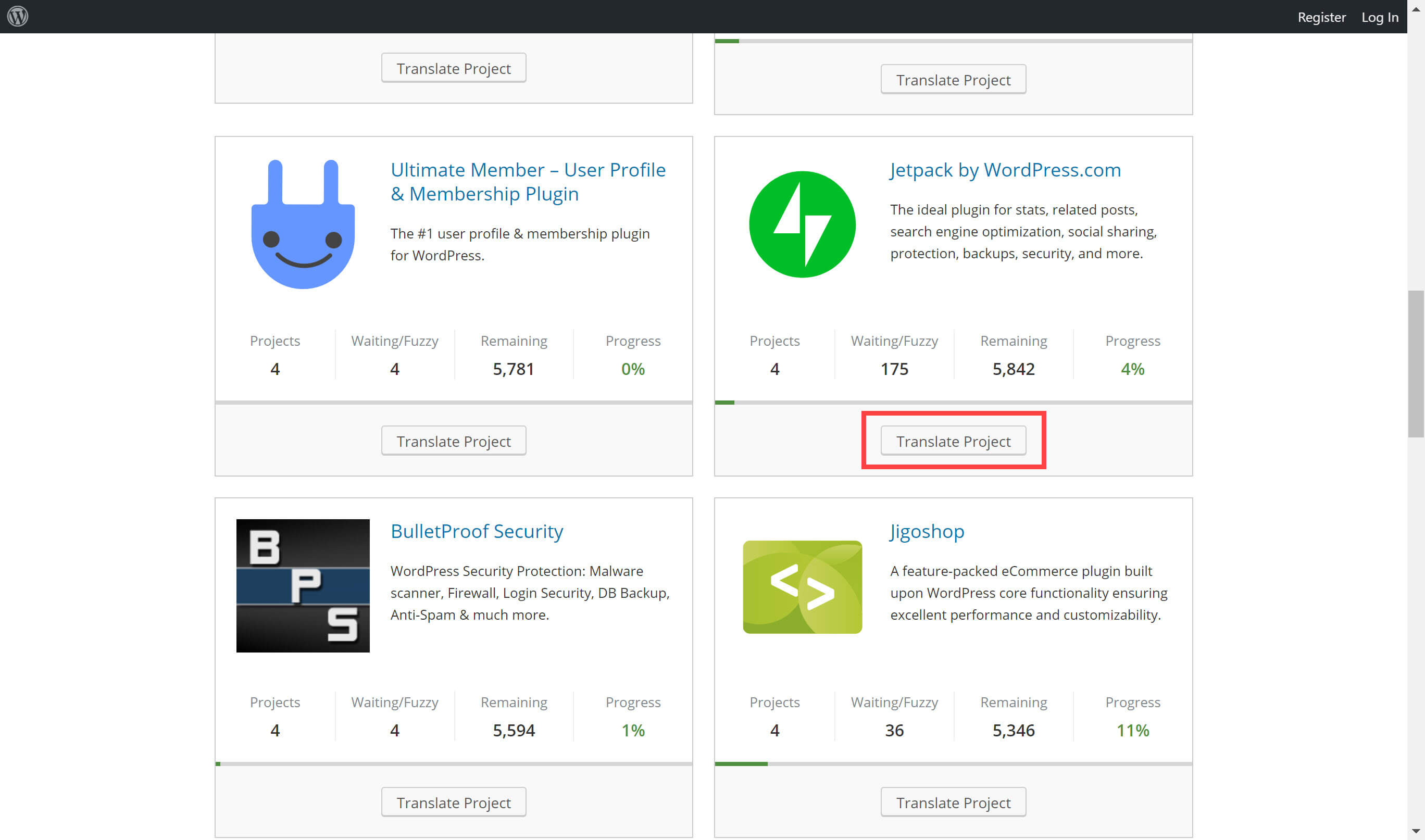Click Jigoshop Waiting/Fuzzy value 36

pyautogui.click(x=894, y=730)
